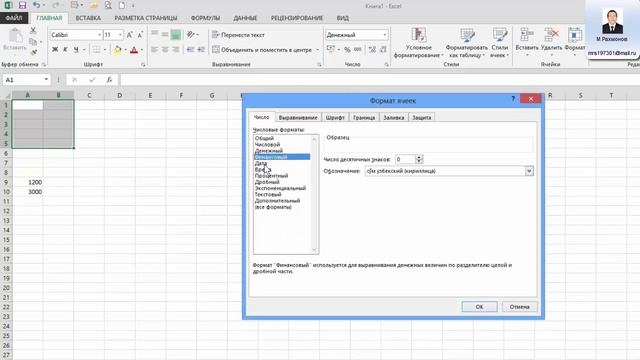Click the accounting currency format icon
Viewport: 640px width, 360px height.
point(331,50)
